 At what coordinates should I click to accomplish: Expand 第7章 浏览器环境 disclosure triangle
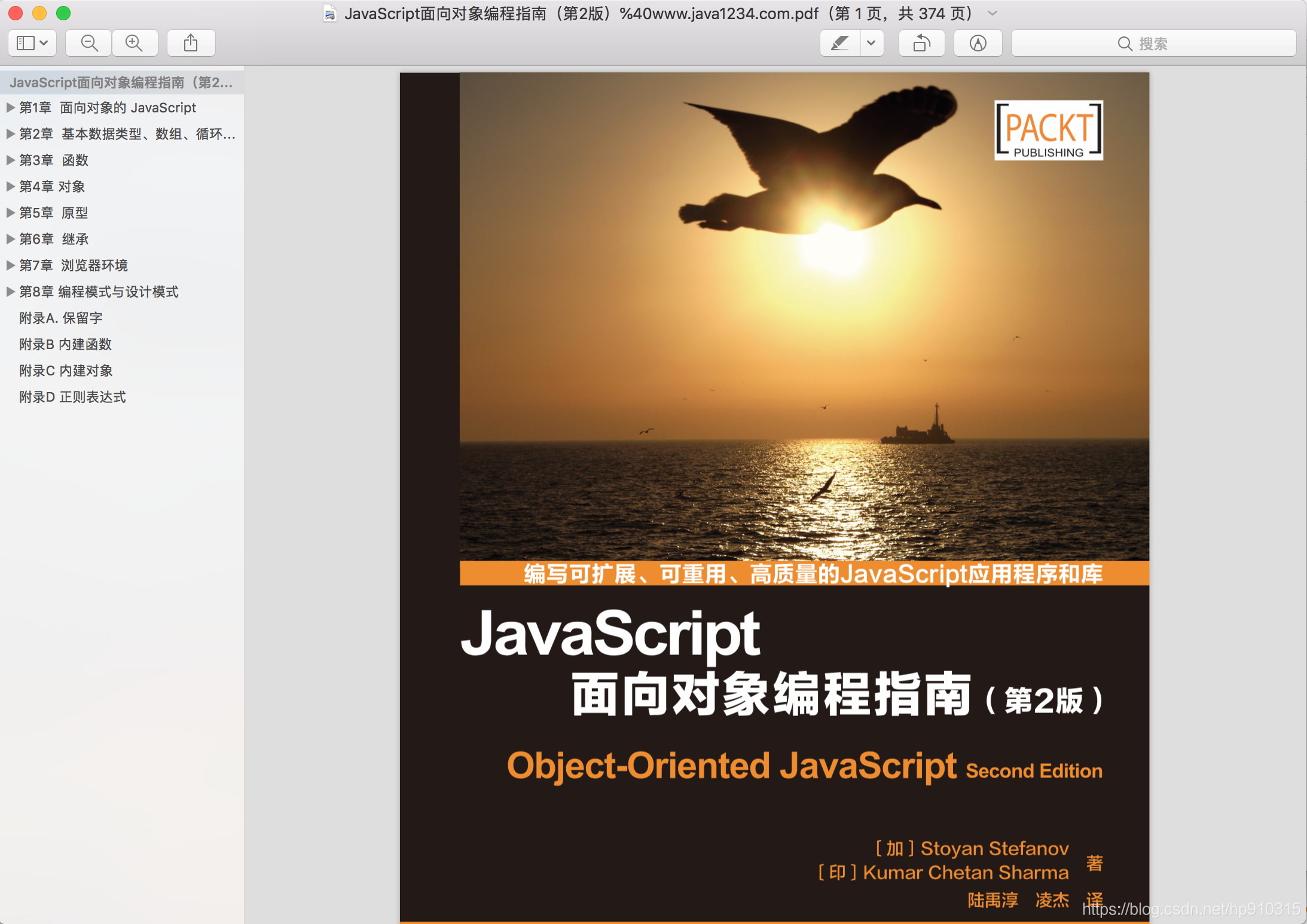[10, 265]
